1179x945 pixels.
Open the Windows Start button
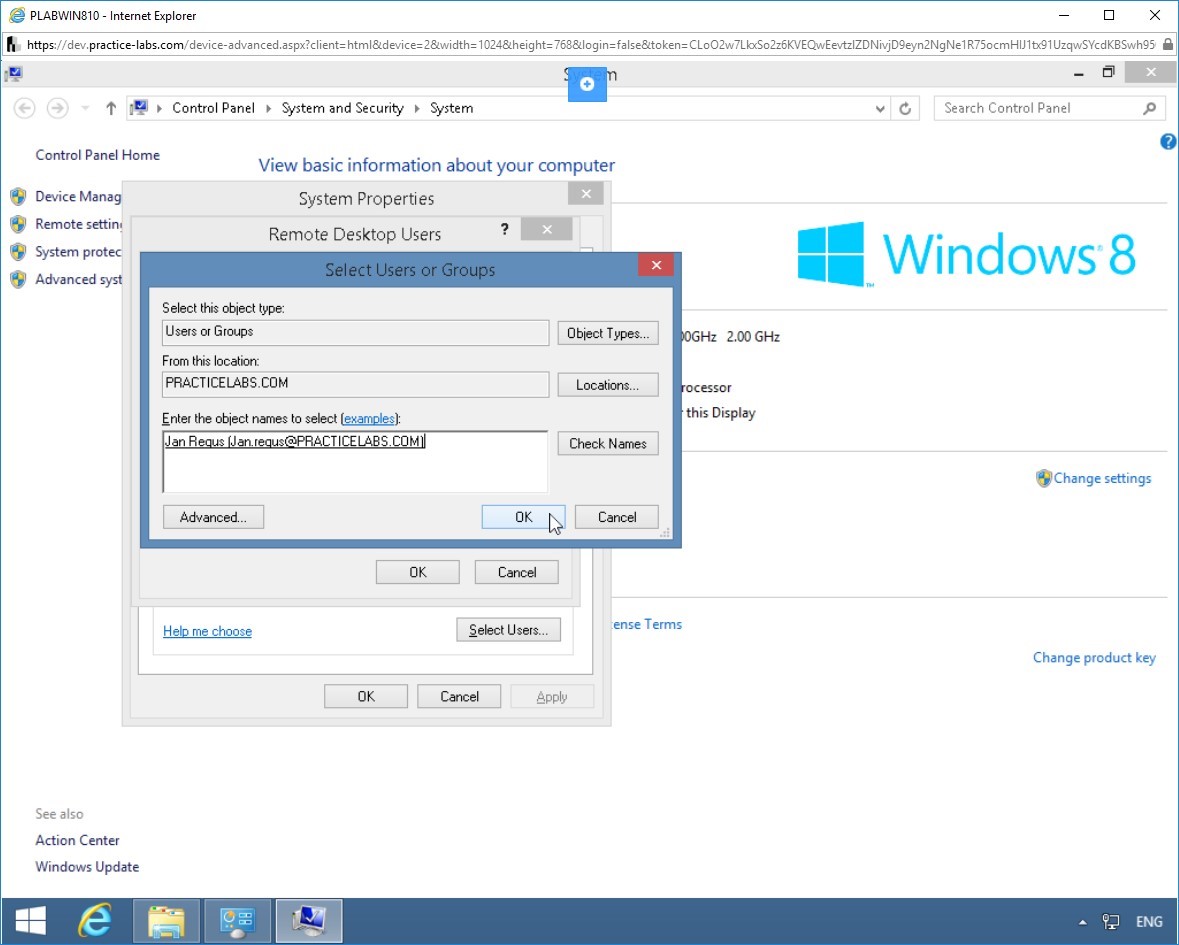(31, 921)
